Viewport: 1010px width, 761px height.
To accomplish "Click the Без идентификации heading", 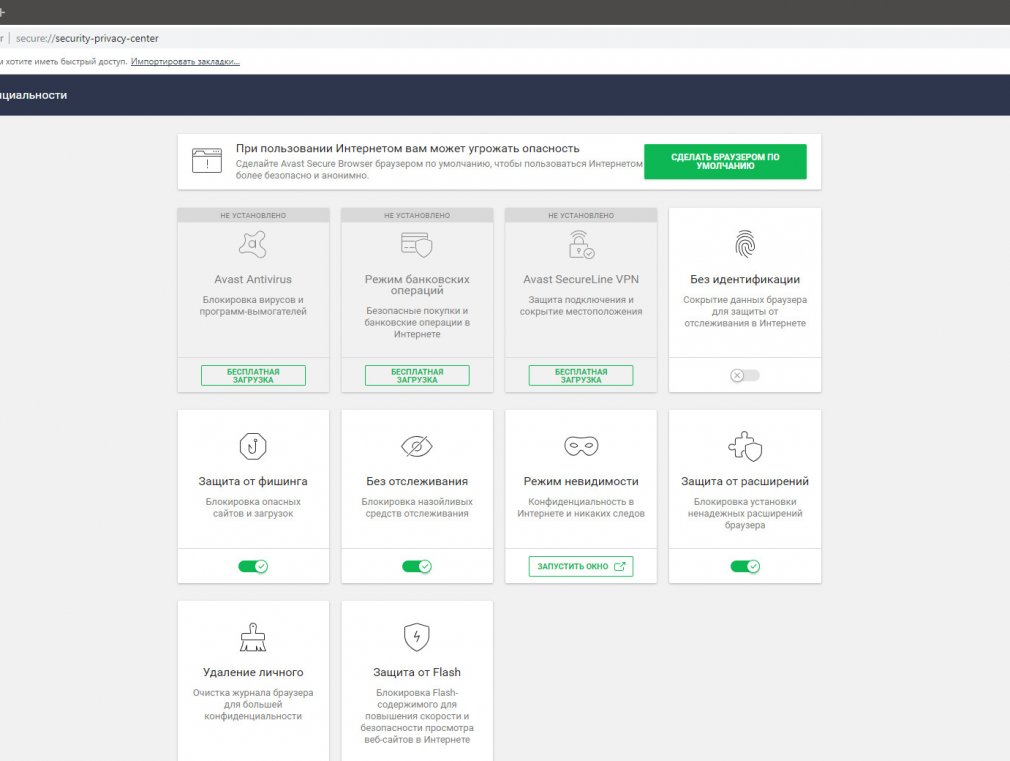I will click(745, 279).
